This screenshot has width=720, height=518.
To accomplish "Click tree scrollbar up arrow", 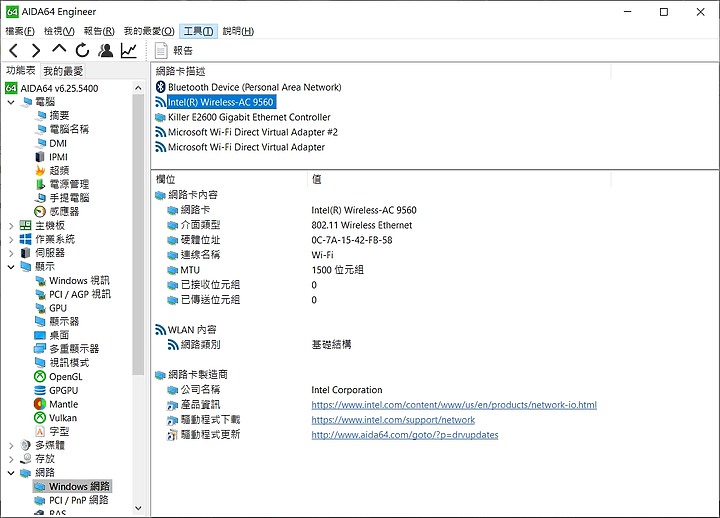I will (x=138, y=88).
